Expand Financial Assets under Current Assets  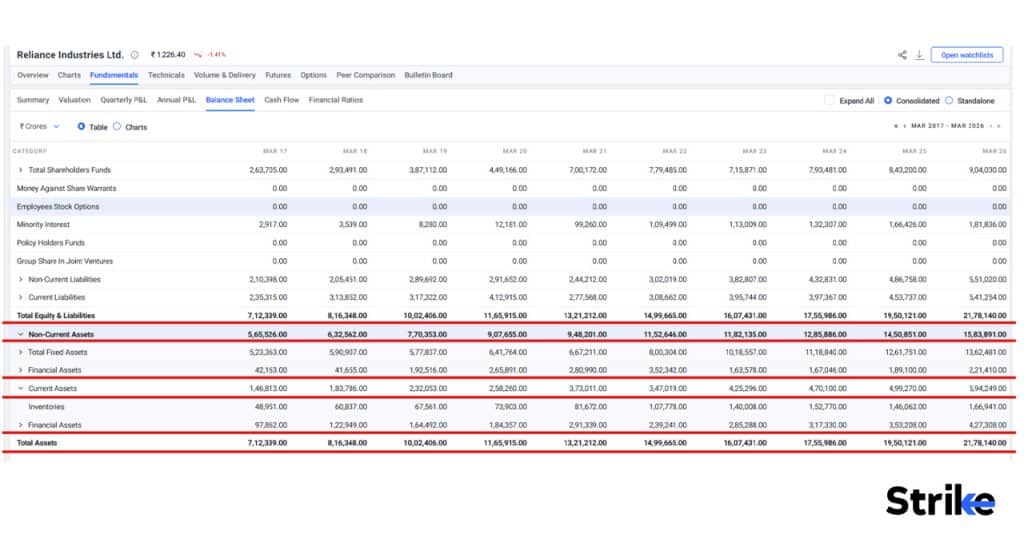pyautogui.click(x=21, y=425)
